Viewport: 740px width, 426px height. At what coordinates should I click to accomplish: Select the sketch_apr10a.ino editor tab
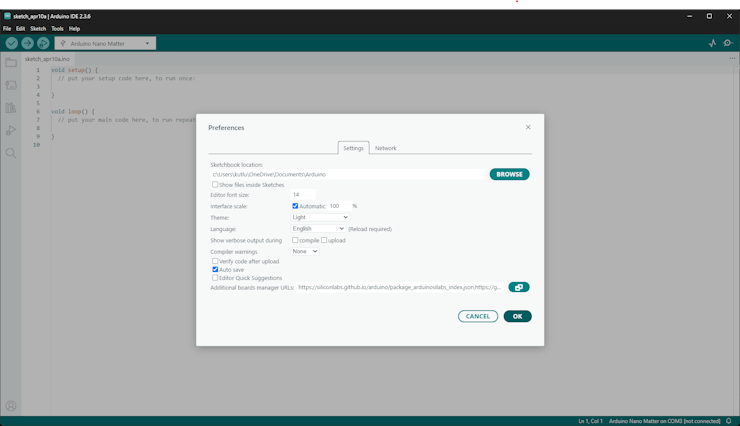pos(47,59)
